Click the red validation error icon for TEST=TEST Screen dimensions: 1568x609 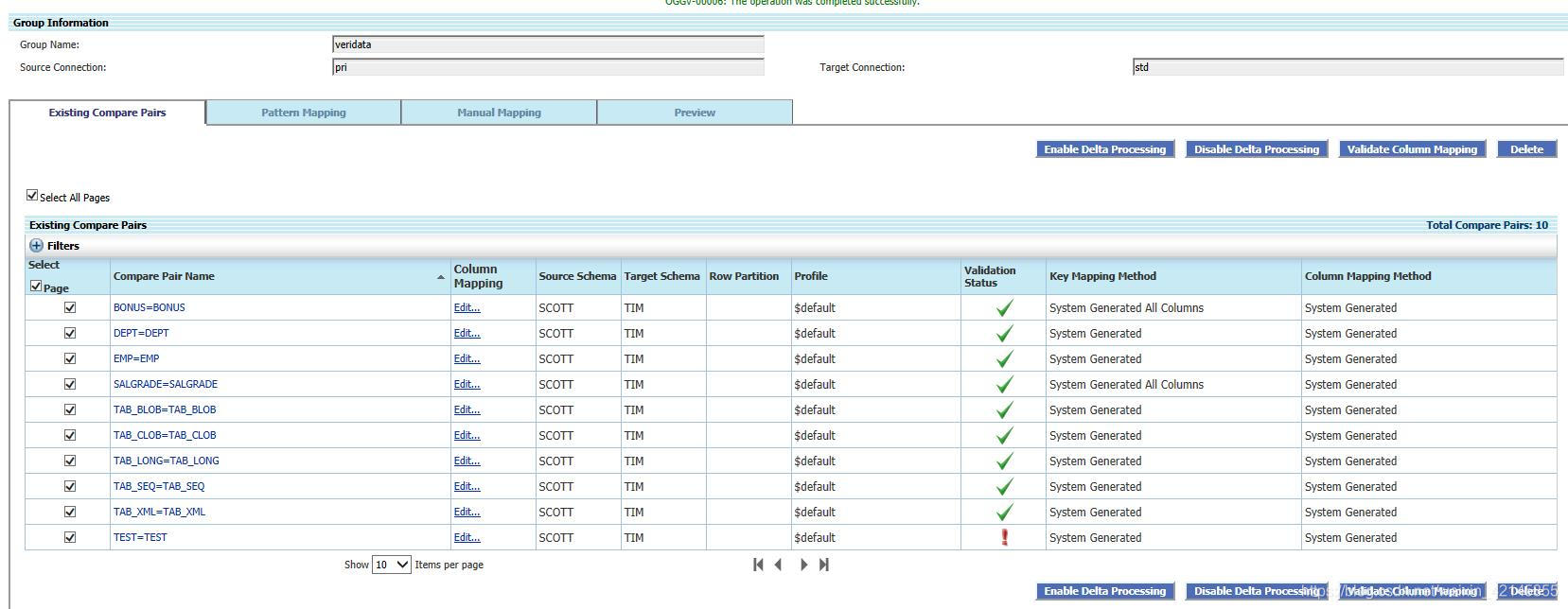click(x=1004, y=537)
